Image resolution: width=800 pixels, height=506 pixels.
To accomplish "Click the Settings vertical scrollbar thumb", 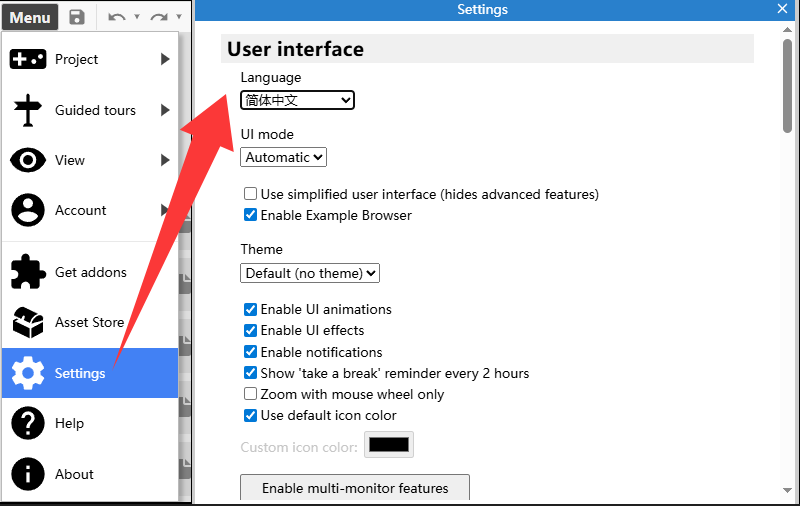I will [x=787, y=85].
